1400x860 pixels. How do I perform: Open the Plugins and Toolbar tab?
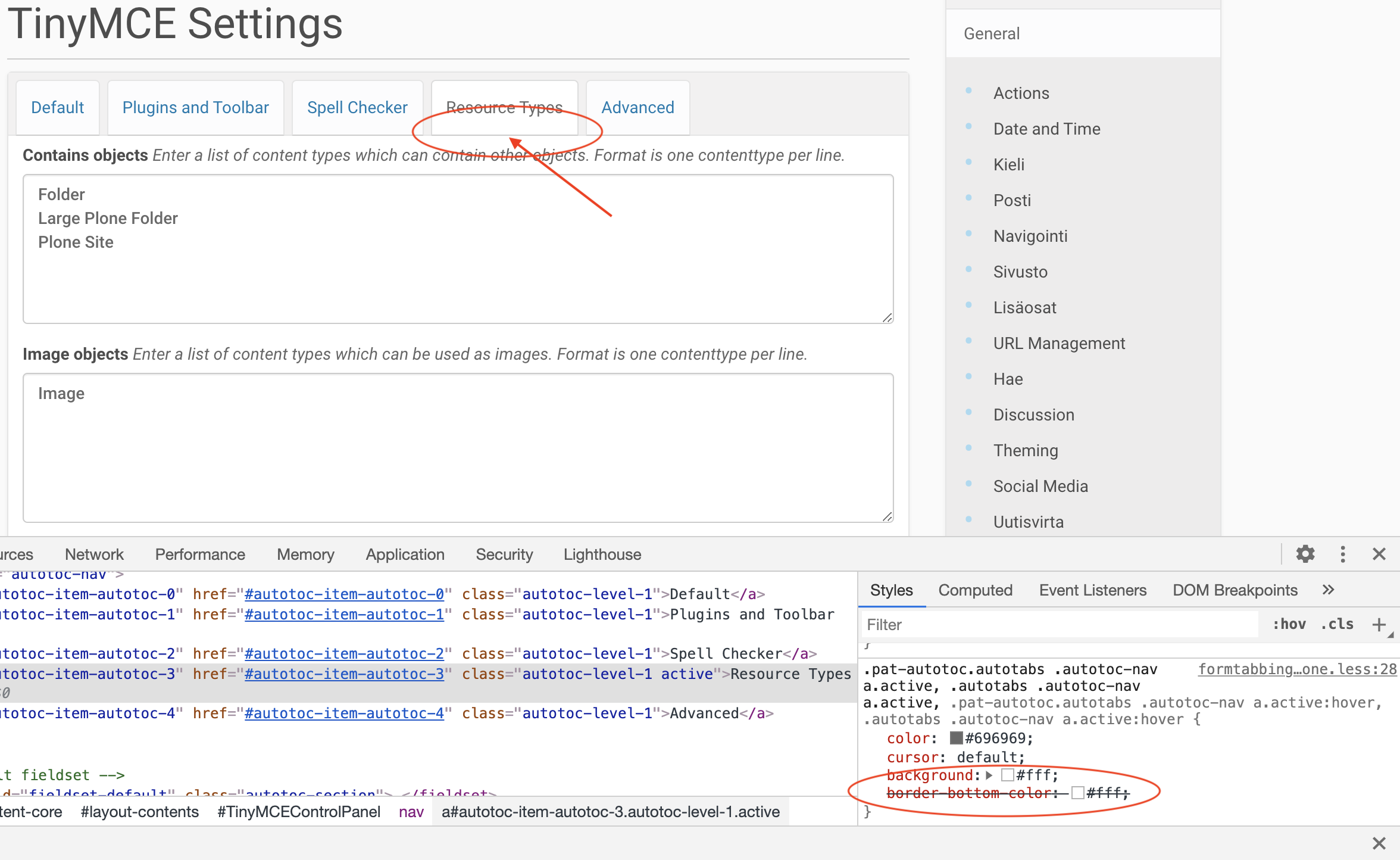[x=195, y=107]
